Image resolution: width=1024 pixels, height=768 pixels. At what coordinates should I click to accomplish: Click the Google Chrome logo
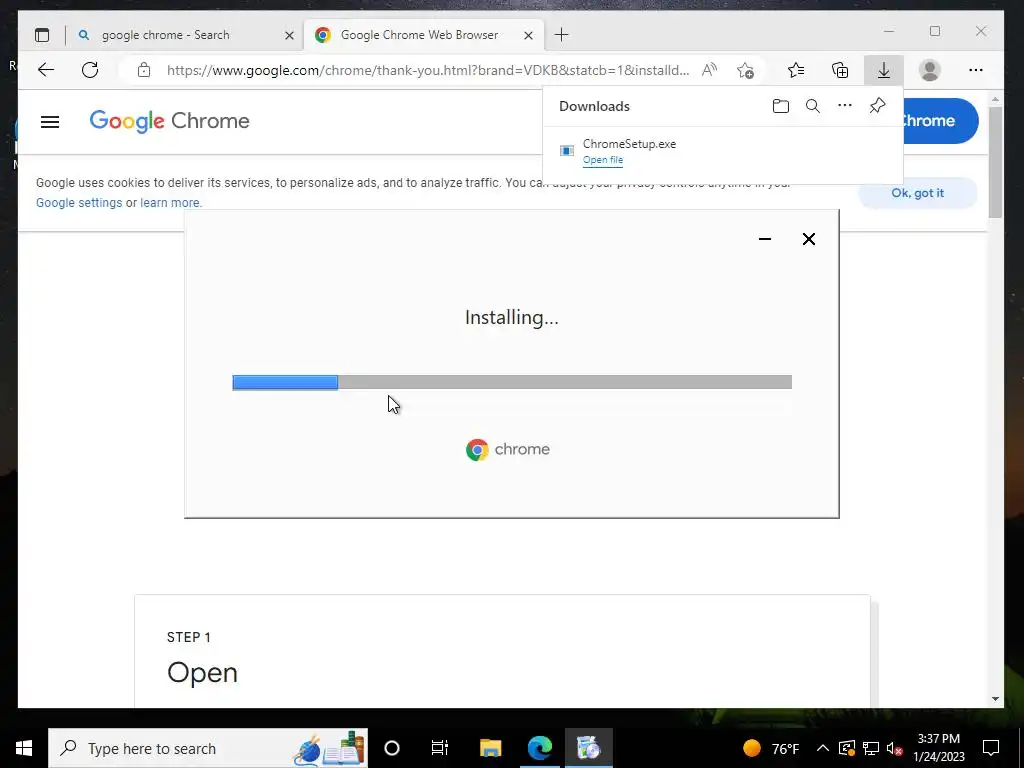(169, 121)
